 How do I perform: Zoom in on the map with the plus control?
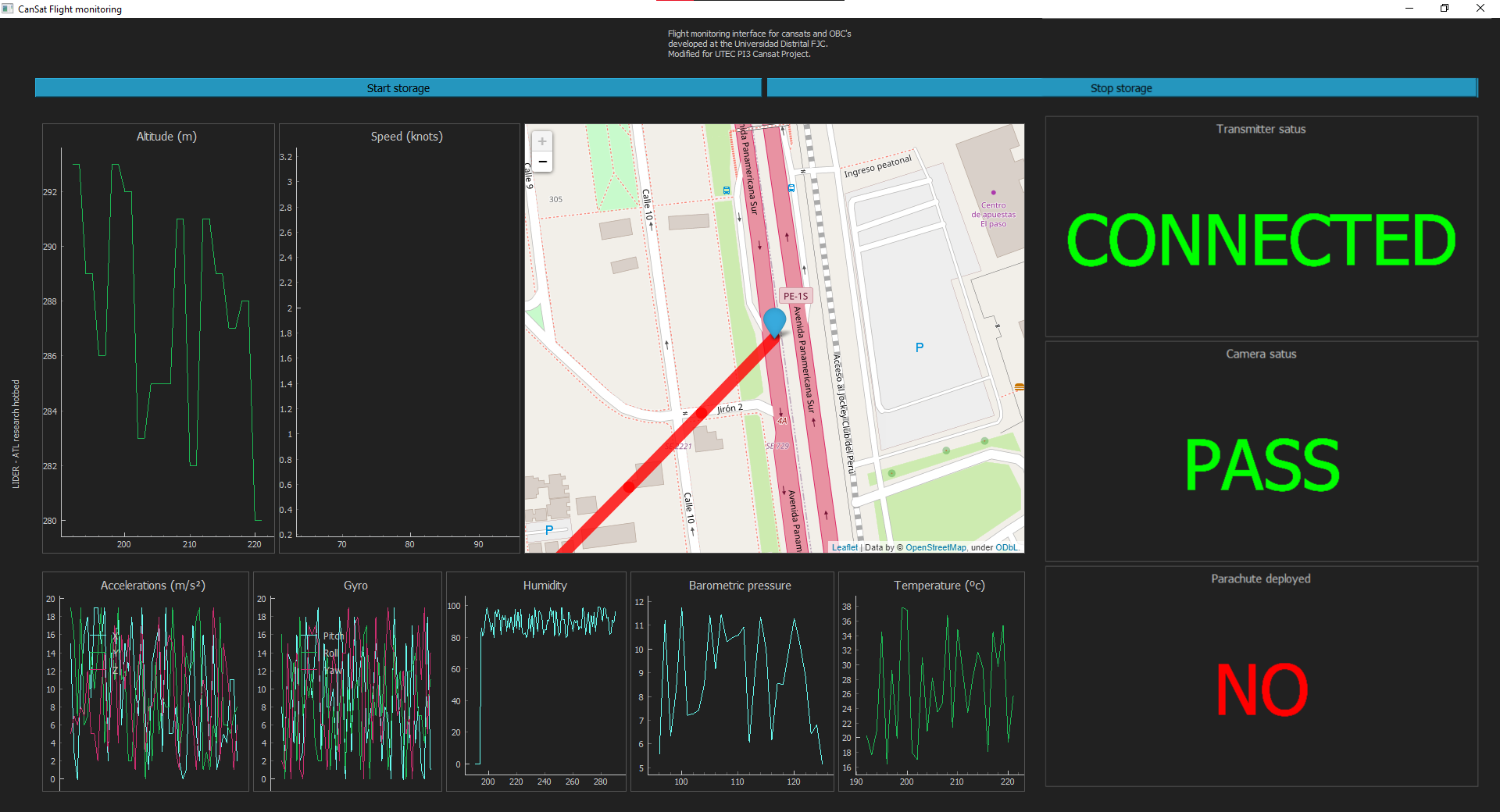click(x=541, y=141)
